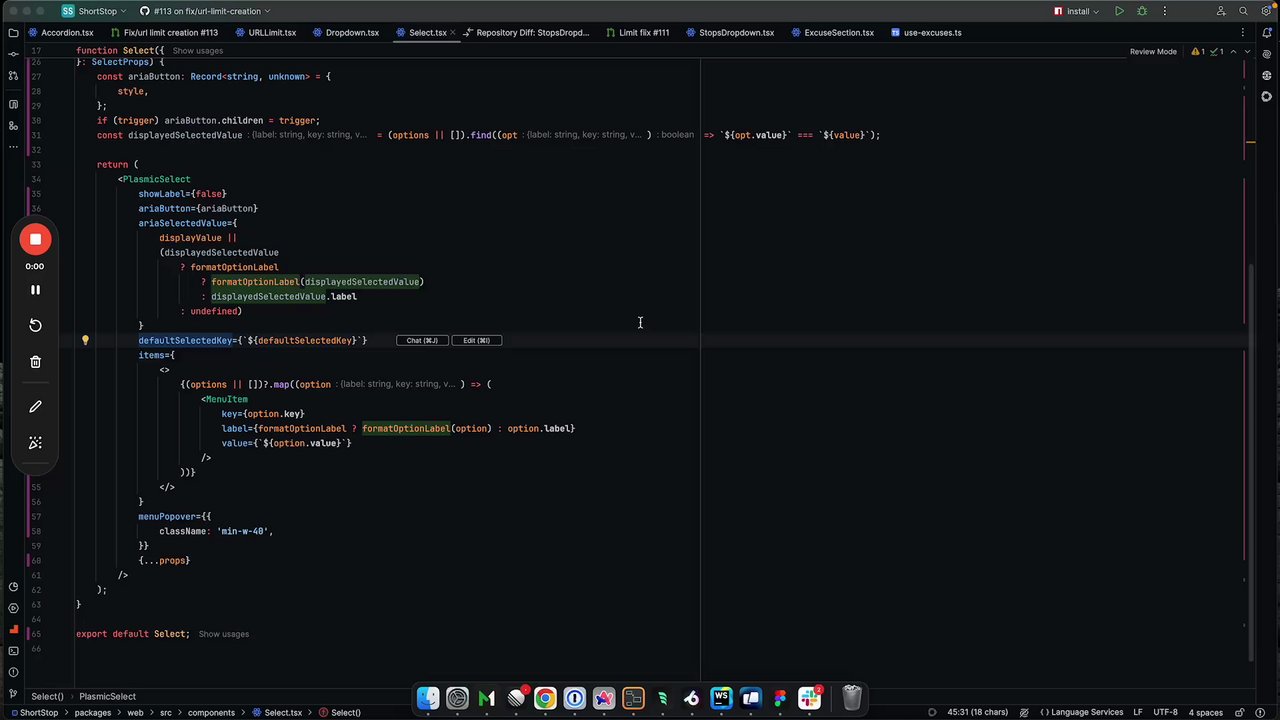The width and height of the screenshot is (1280, 720).
Task: Open IDE settings gear icon
Action: tap(1267, 11)
